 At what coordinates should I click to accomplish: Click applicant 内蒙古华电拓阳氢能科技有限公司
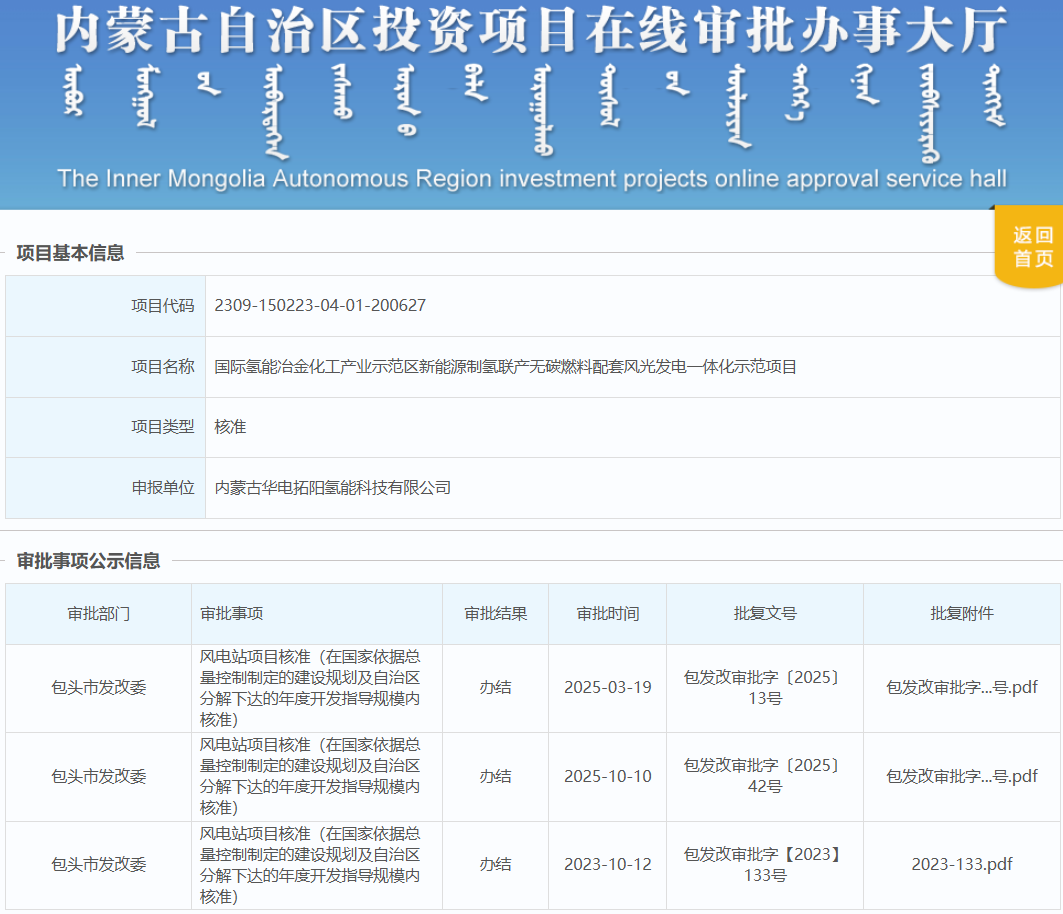point(333,488)
